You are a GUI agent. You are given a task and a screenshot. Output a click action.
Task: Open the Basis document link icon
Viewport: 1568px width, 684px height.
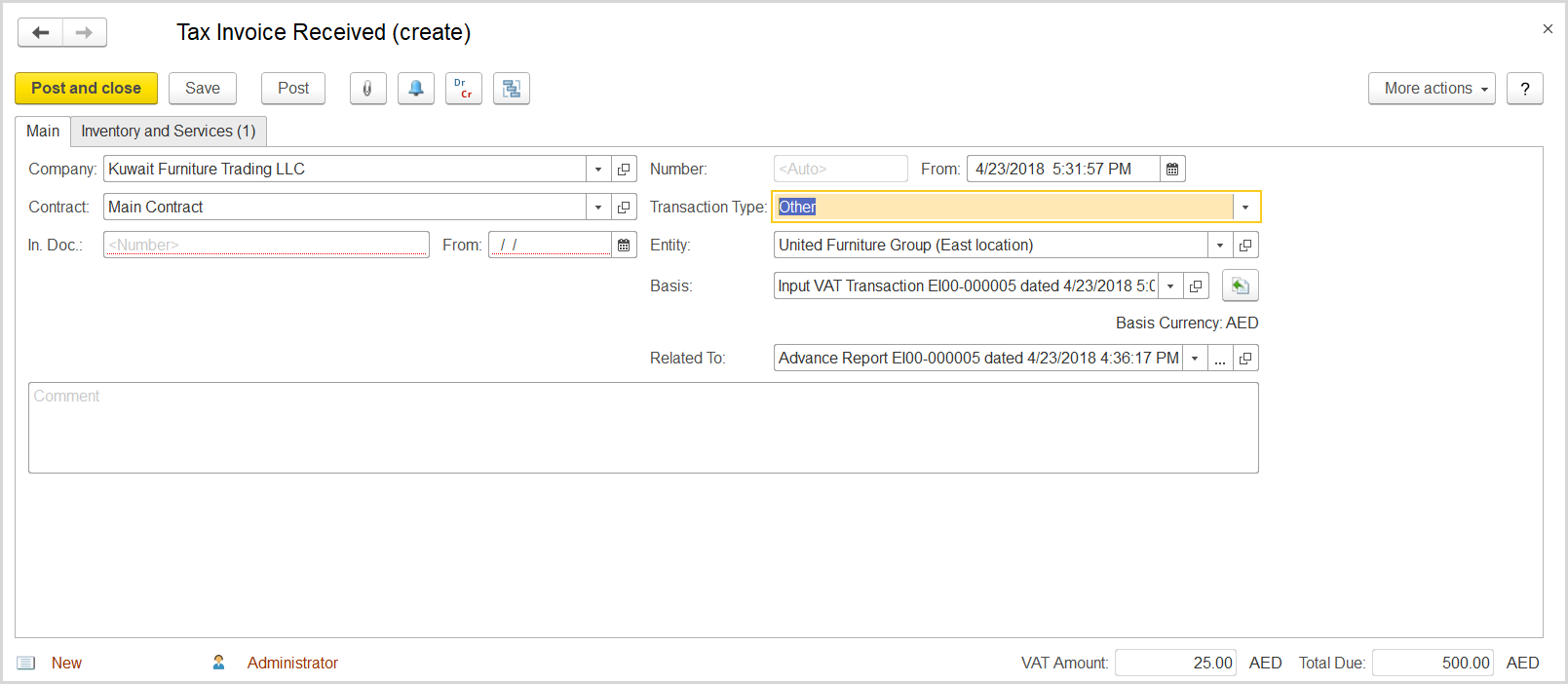click(1196, 285)
